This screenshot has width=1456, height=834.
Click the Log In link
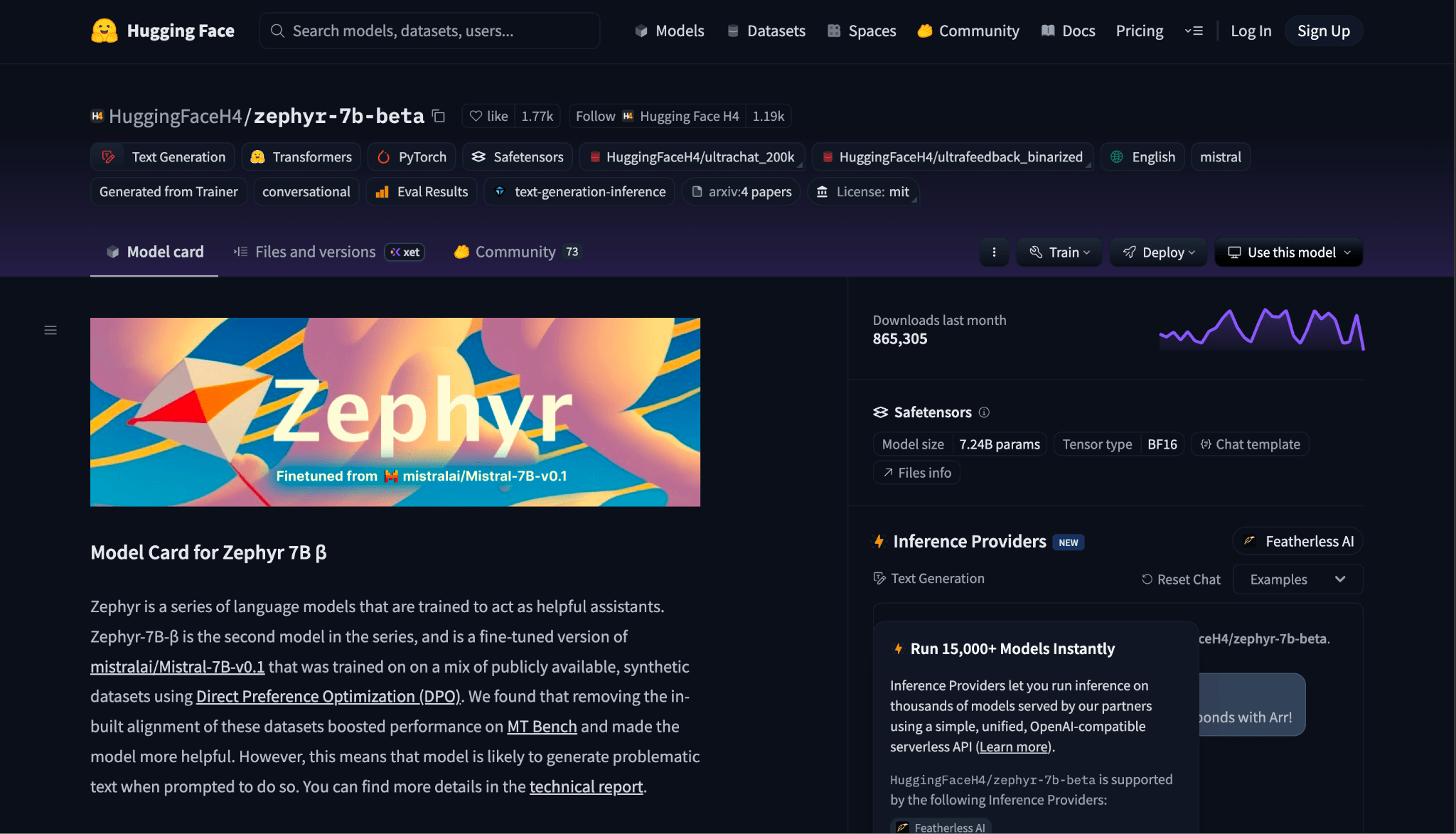(x=1251, y=31)
